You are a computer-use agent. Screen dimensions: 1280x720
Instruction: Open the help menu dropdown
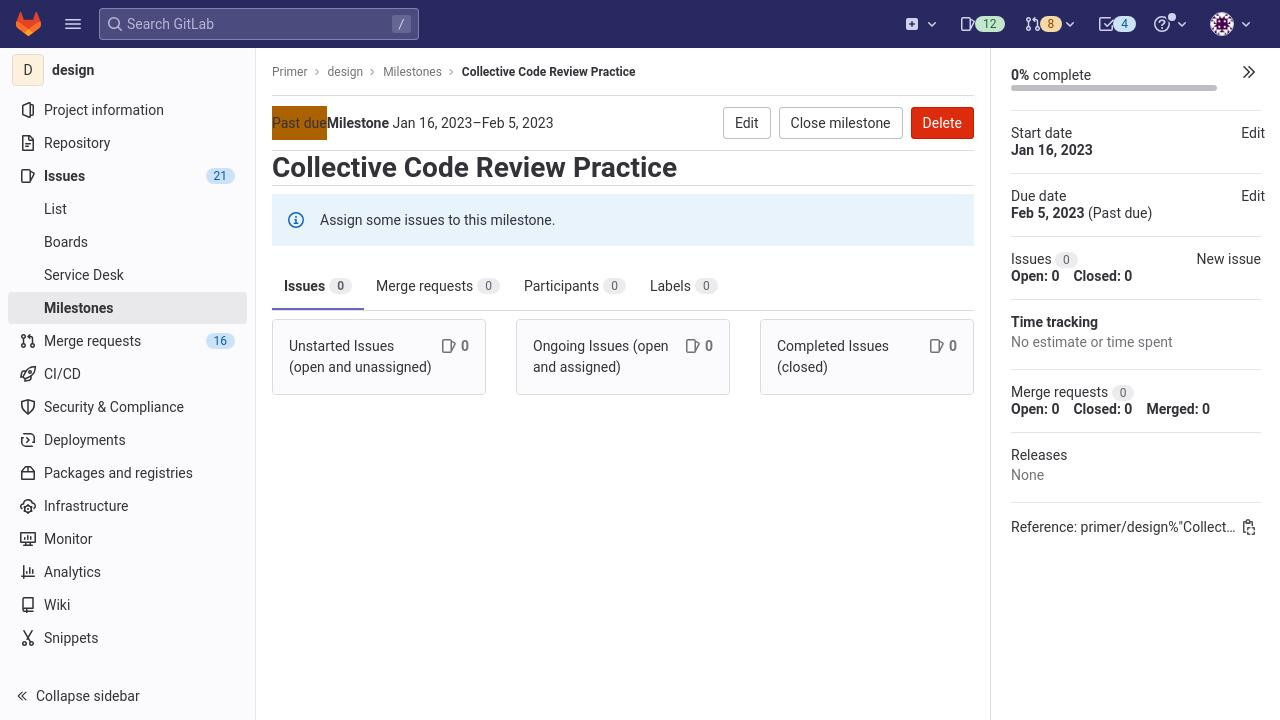(1170, 24)
